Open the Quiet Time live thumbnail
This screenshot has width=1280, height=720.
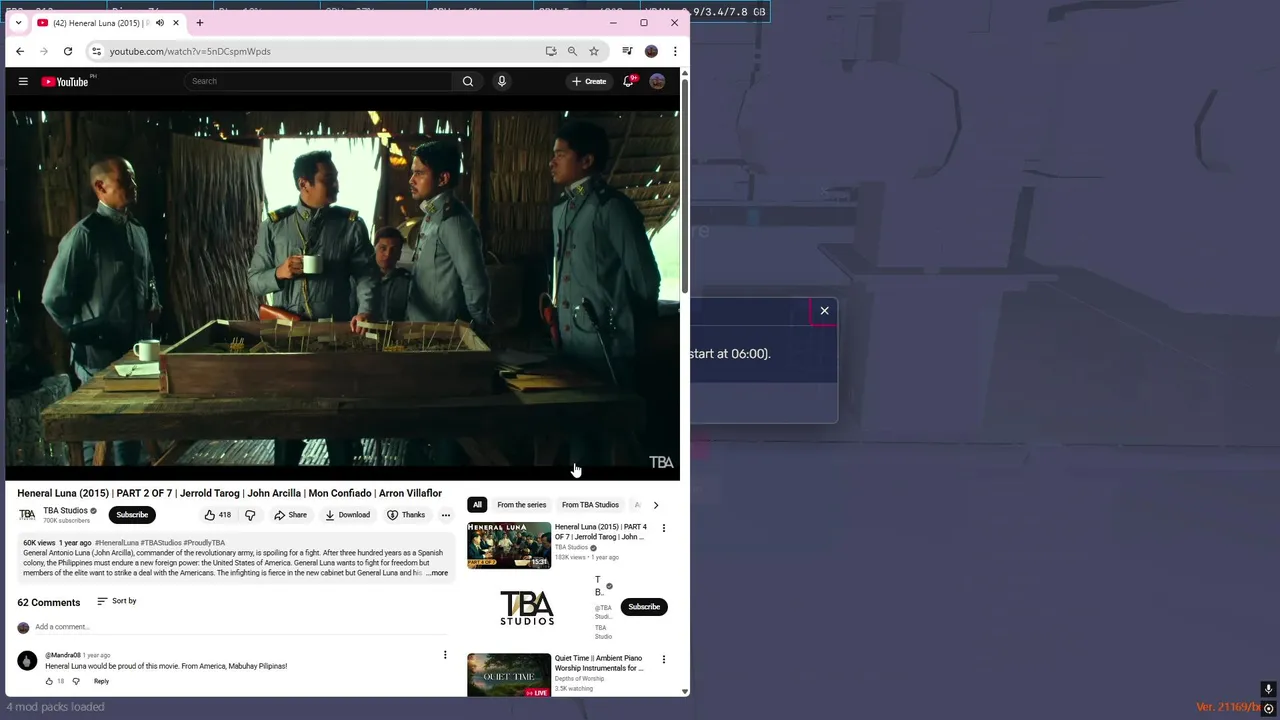click(509, 676)
